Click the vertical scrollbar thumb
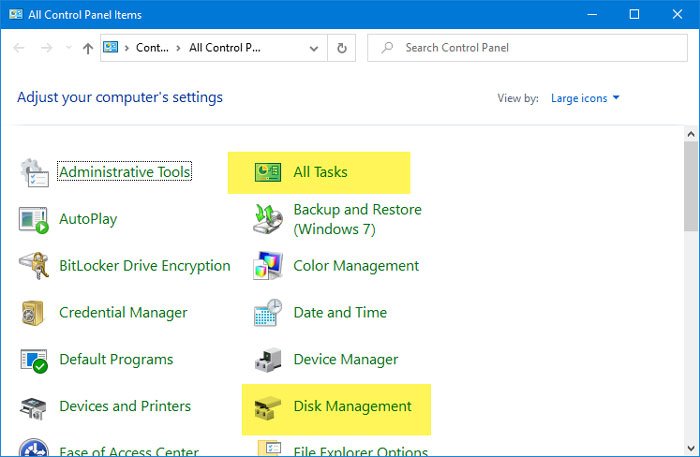Image resolution: width=700 pixels, height=457 pixels. 691,187
